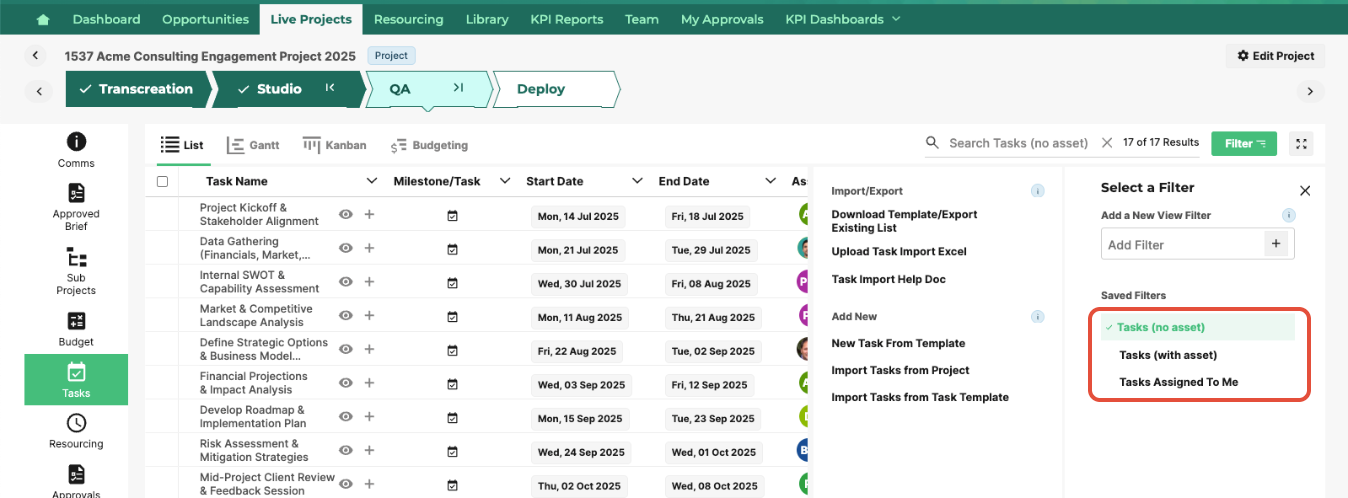Open the Dashboard tab
This screenshot has width=1348, height=498.
(x=106, y=19)
